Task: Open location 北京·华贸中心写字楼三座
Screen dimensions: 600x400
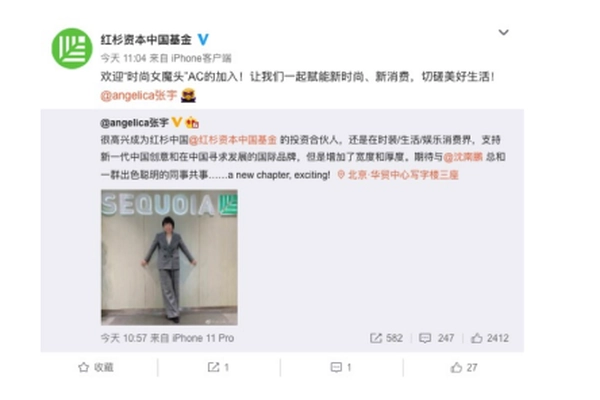Action: (398, 175)
